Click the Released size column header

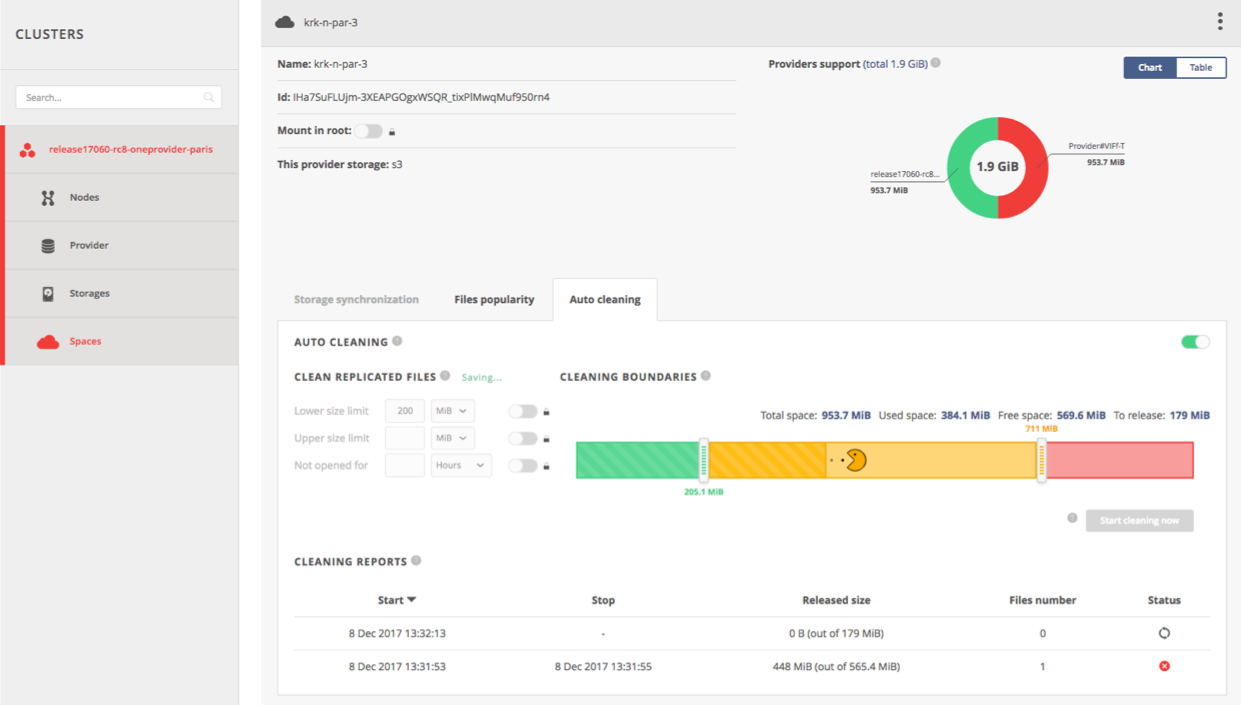836,600
